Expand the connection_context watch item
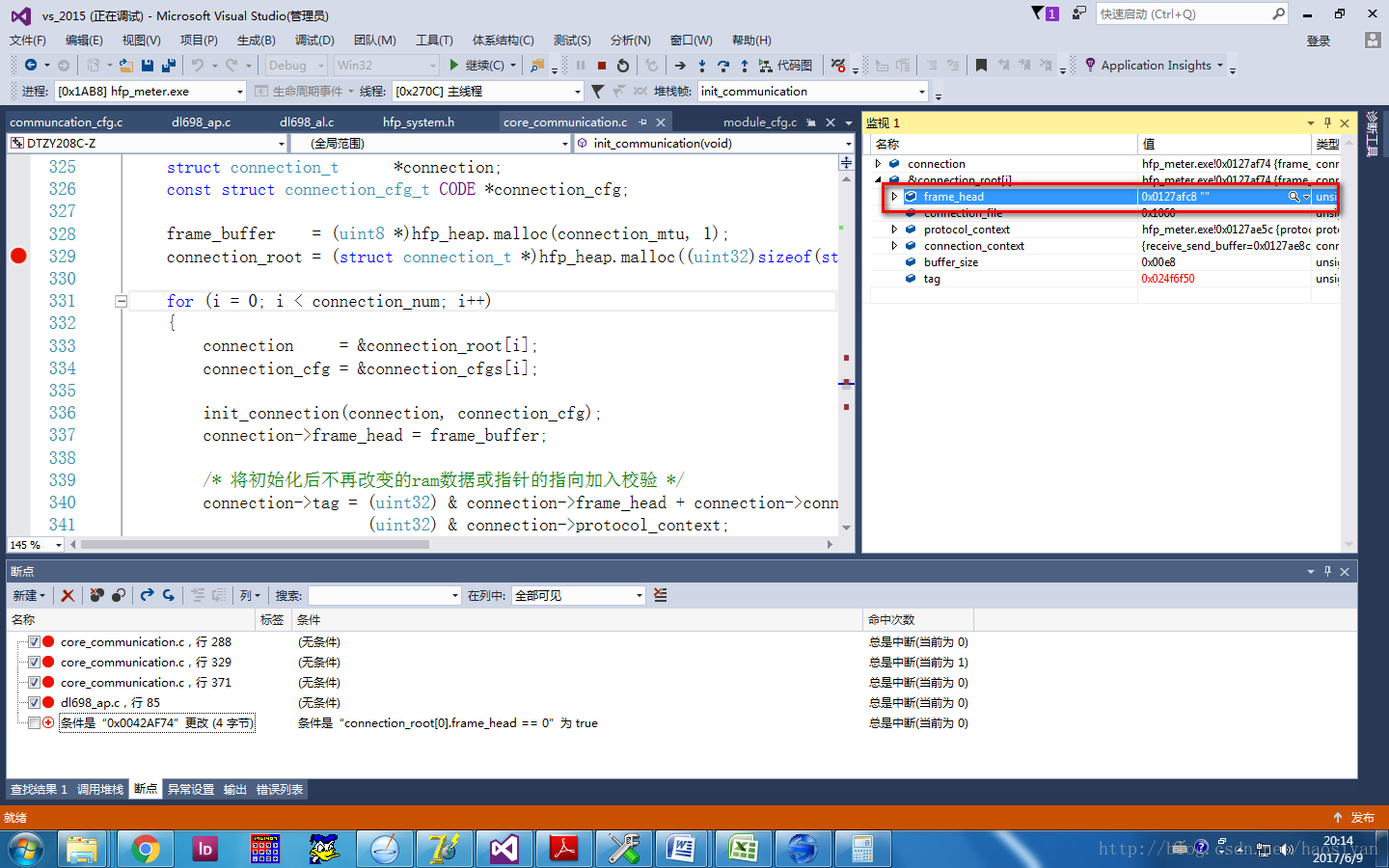Screen dimensions: 1389x868 pos(894,246)
